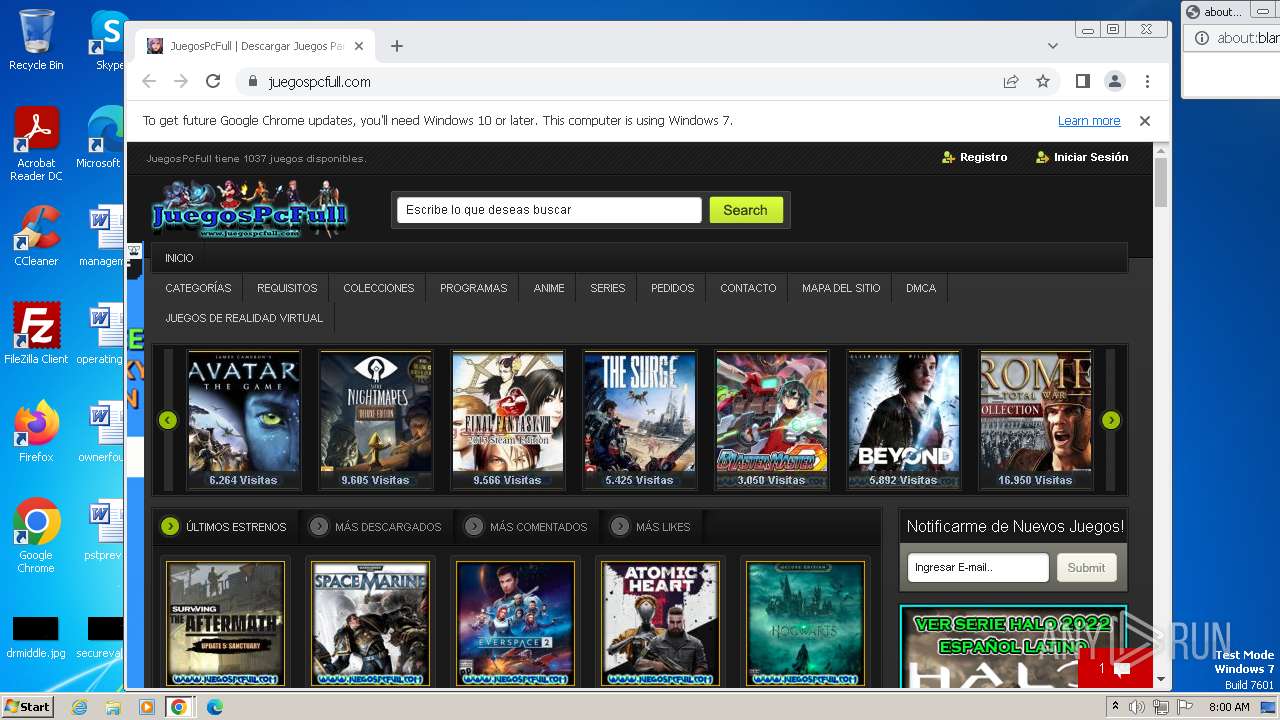Open Blaster Master thumbnail

click(x=772, y=419)
